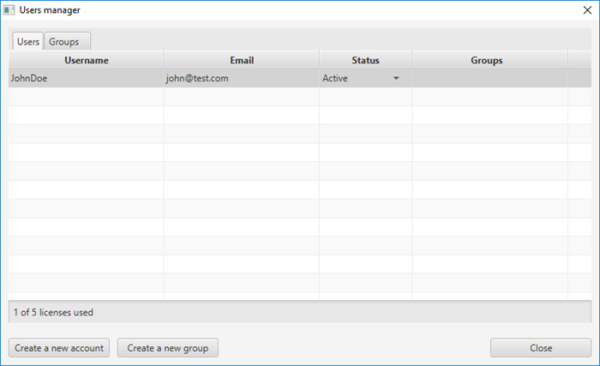Select the john@test.com email cell
The width and height of the screenshot is (600, 366).
tap(241, 78)
